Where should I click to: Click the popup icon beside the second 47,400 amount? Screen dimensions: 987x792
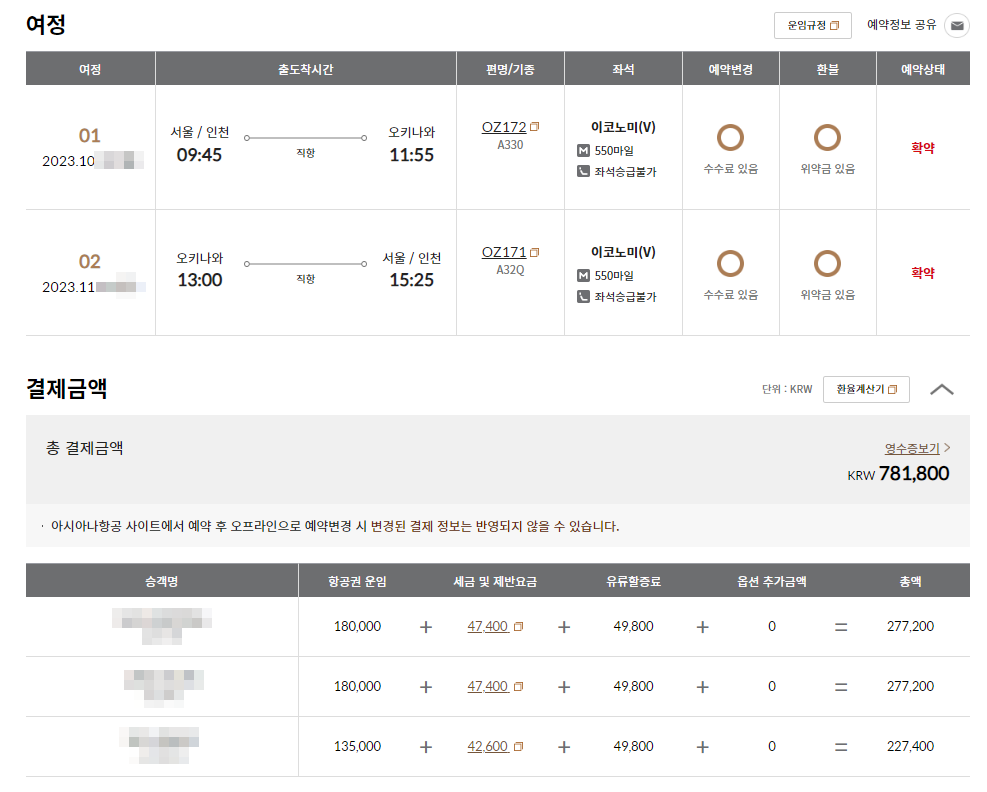(516, 686)
